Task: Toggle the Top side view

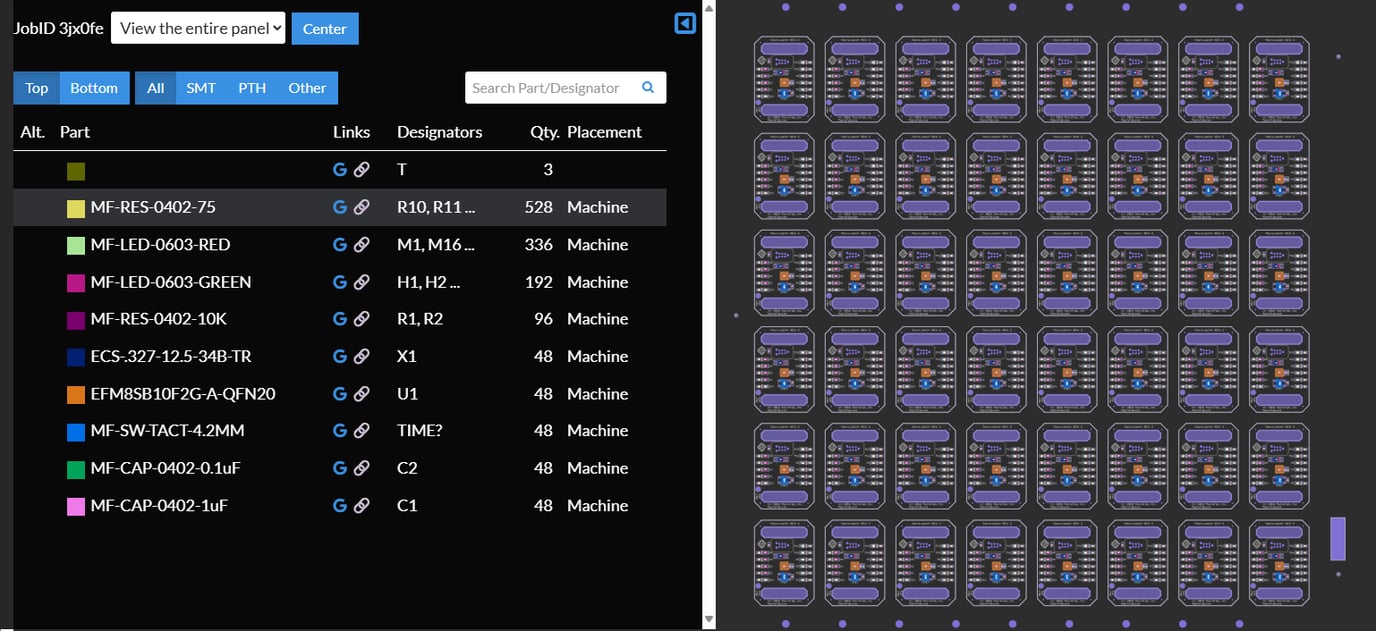Action: (37, 88)
